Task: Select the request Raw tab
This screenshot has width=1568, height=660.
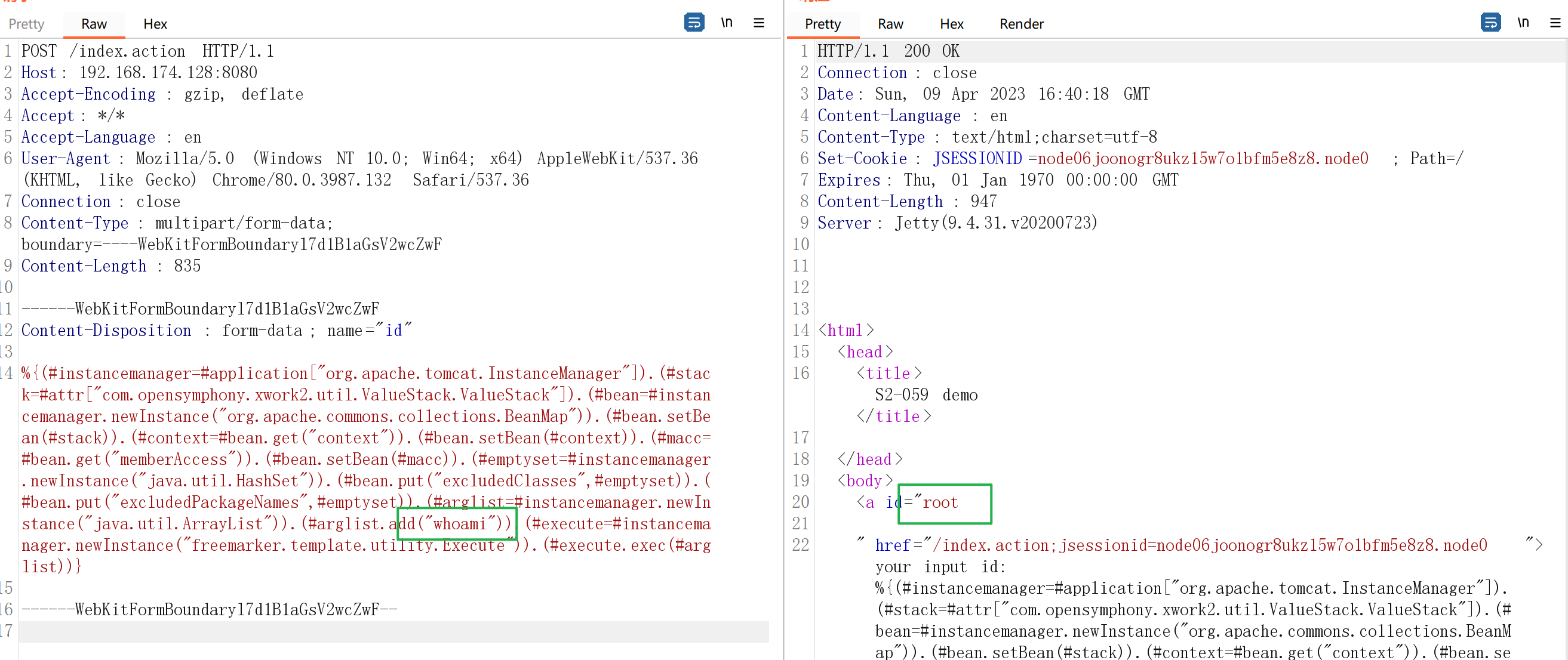Action: [x=94, y=24]
